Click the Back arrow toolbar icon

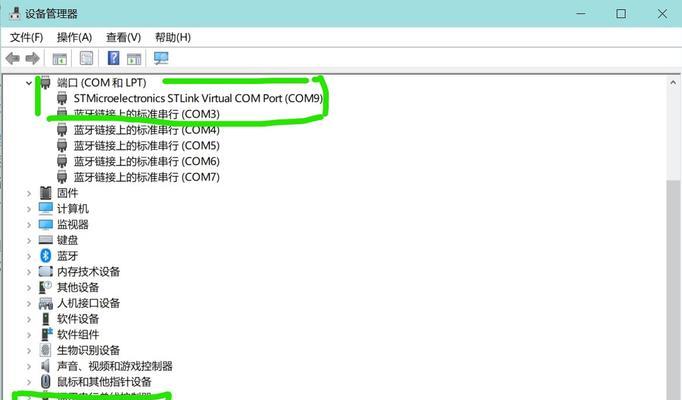[13, 58]
